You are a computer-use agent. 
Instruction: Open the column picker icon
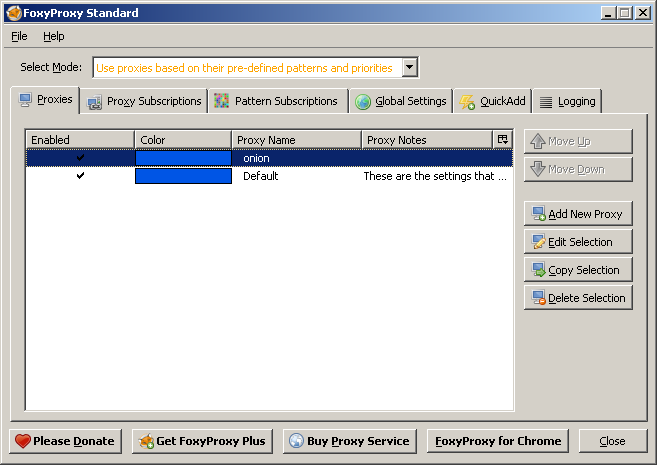(502, 140)
